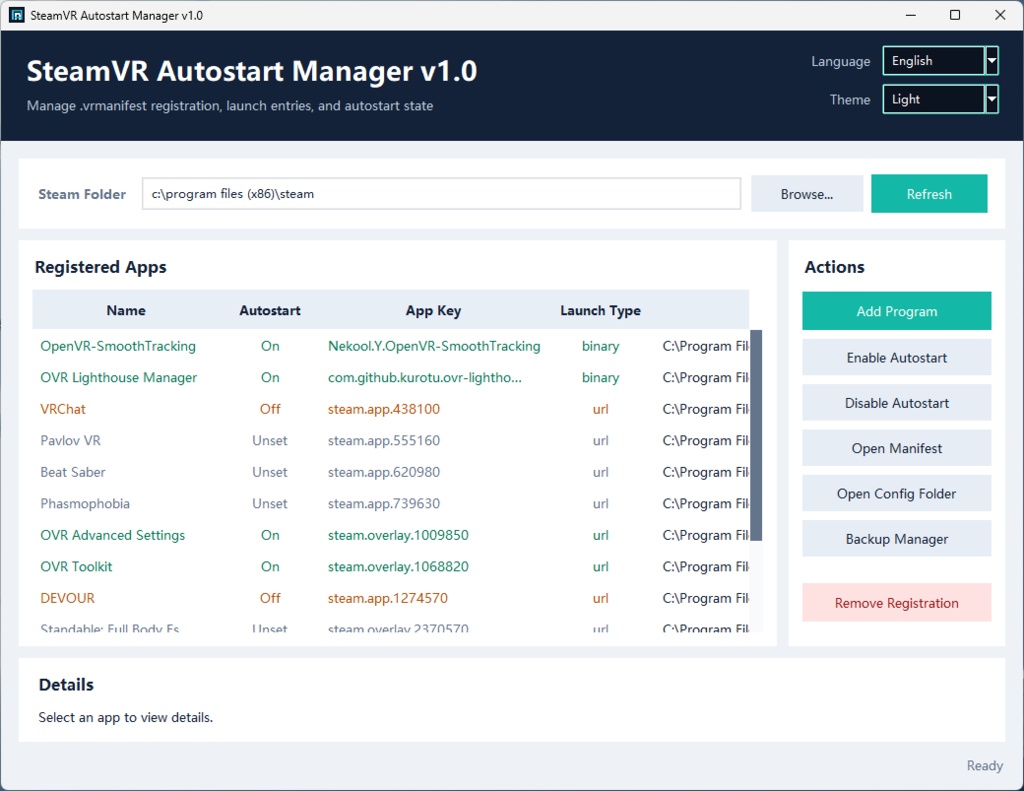
Task: Click the Unset autostart value for Beat Saber
Action: [x=270, y=472]
